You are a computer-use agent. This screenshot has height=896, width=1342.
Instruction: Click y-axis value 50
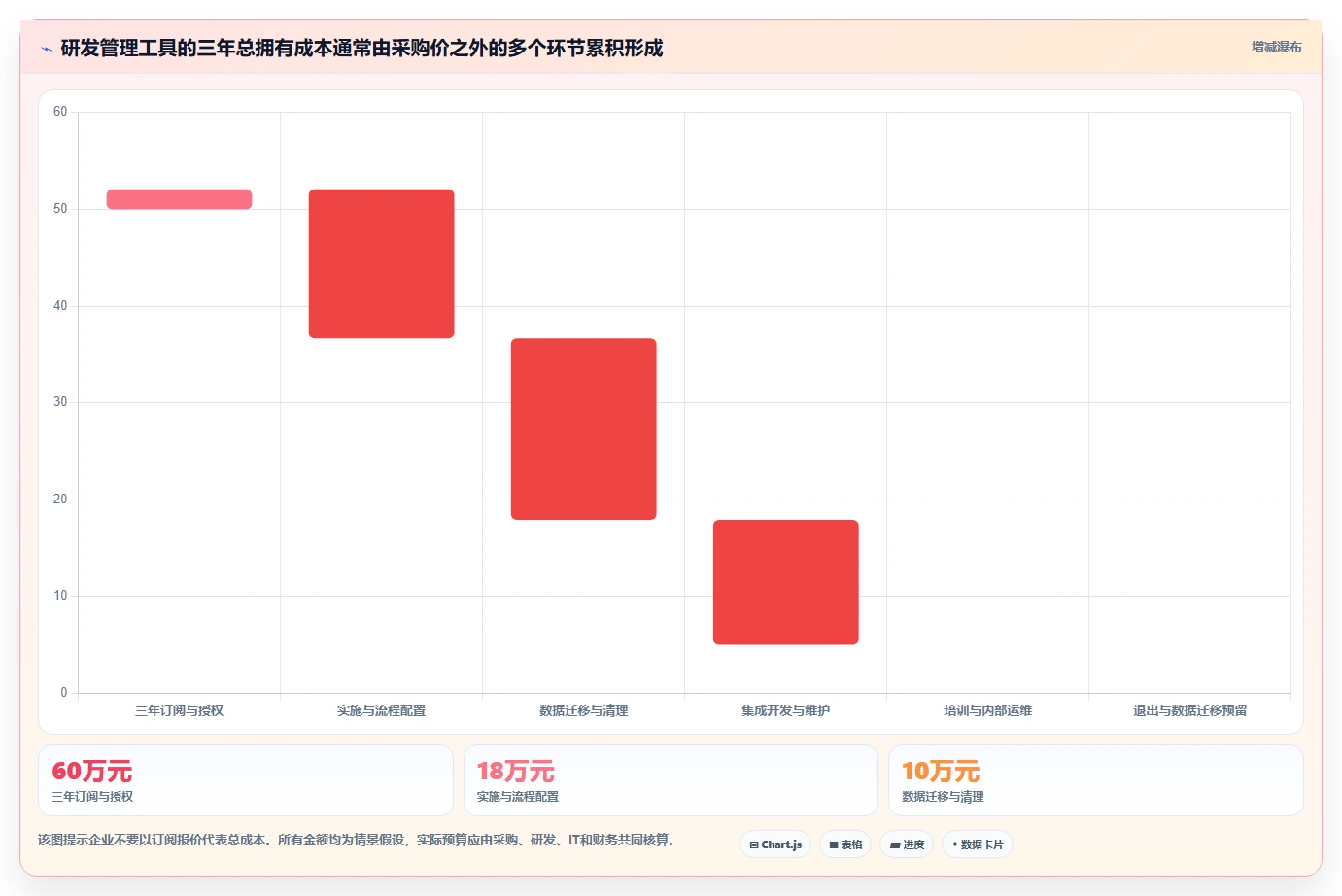(60, 209)
